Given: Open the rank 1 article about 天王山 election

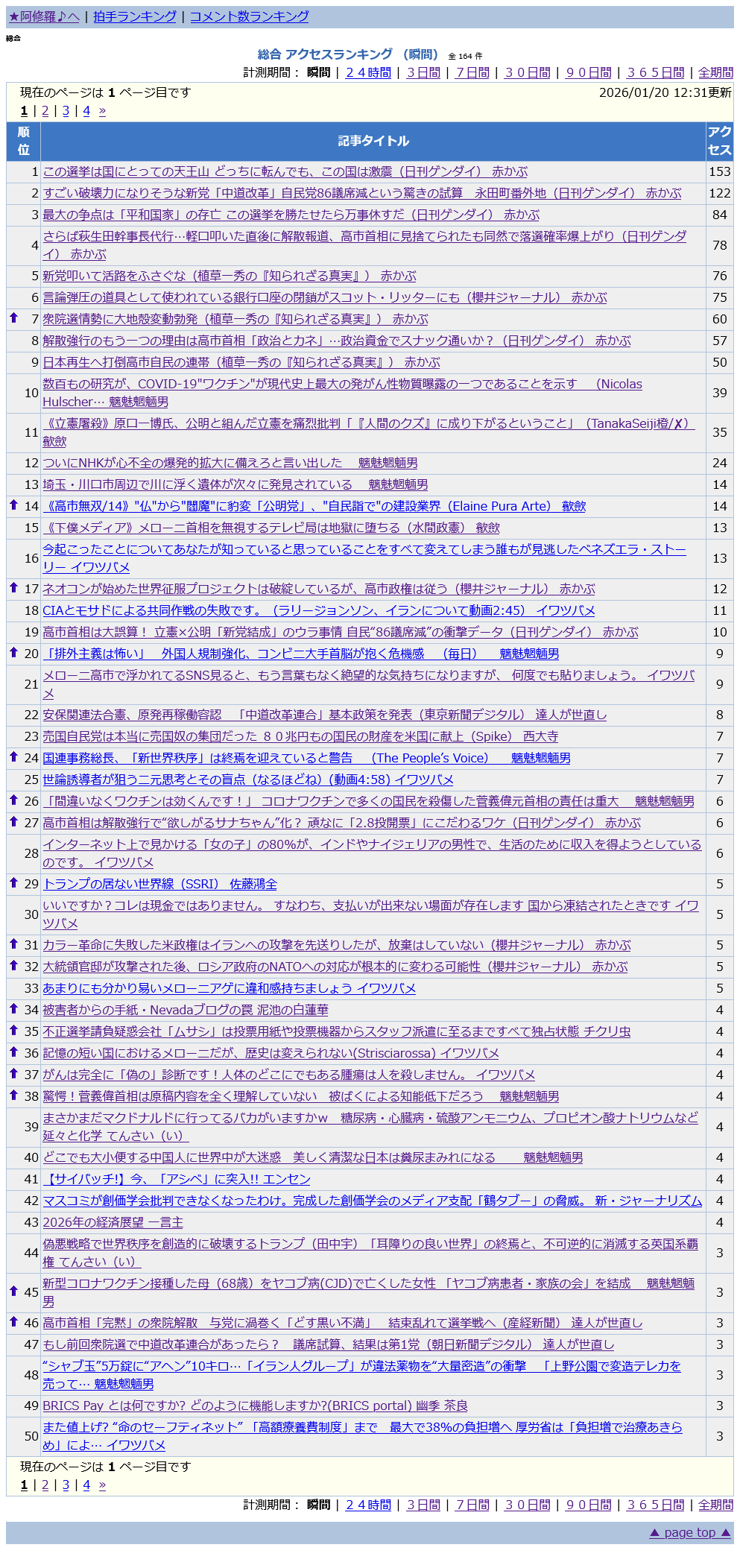Looking at the screenshot, I should click(285, 171).
